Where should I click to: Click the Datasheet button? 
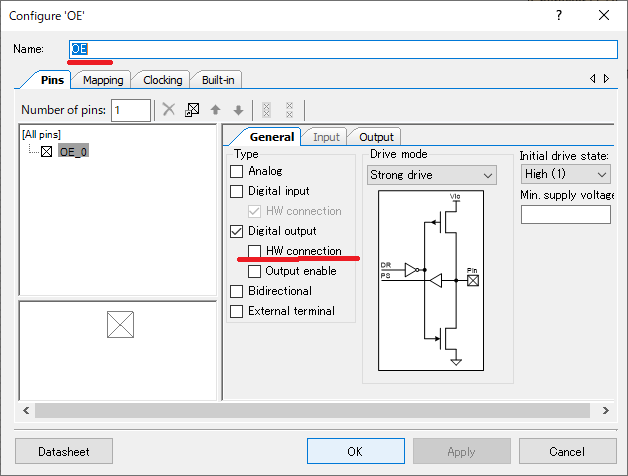tap(64, 451)
